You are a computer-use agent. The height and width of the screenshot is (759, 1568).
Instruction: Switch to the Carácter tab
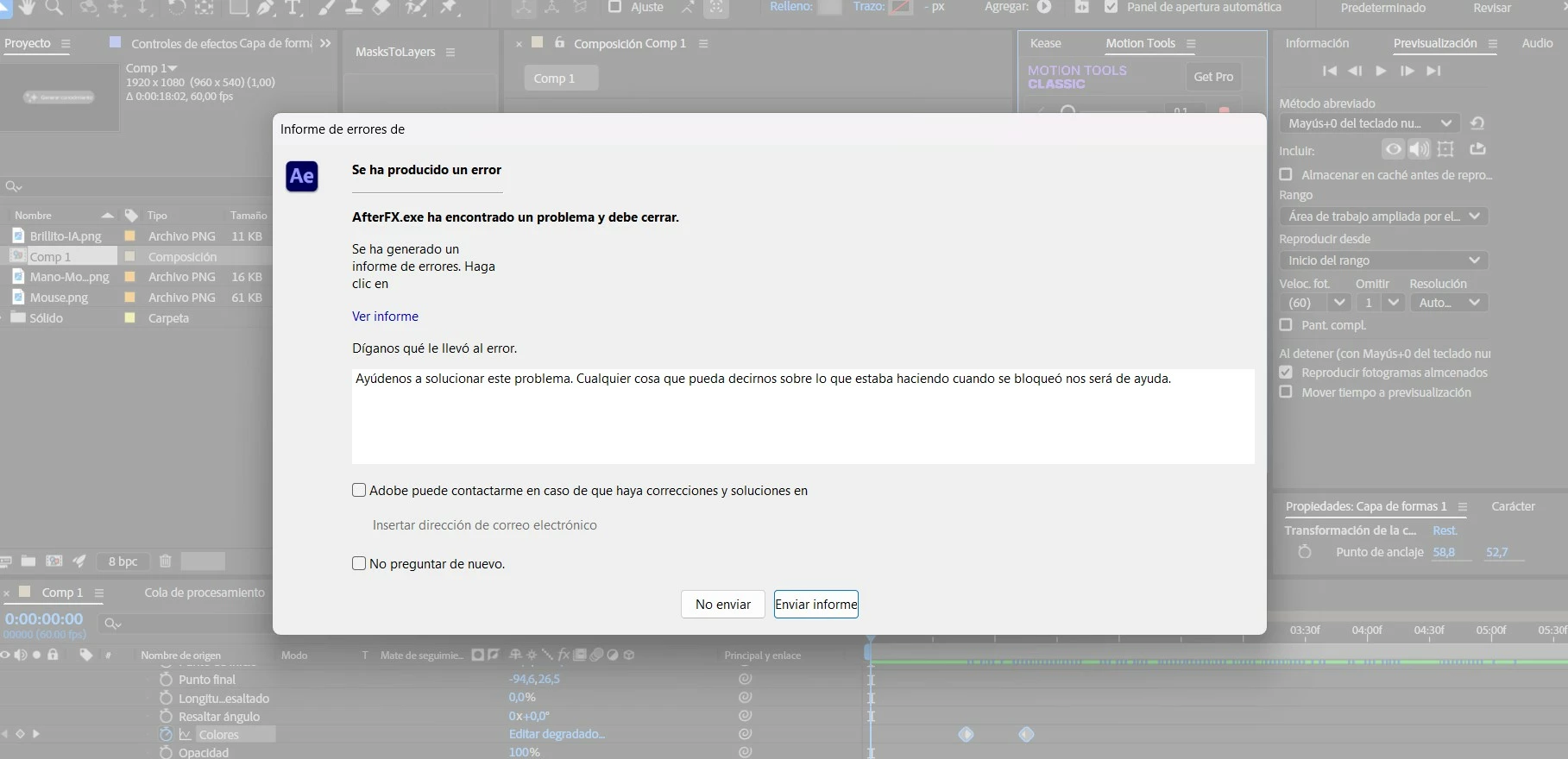[x=1513, y=506]
